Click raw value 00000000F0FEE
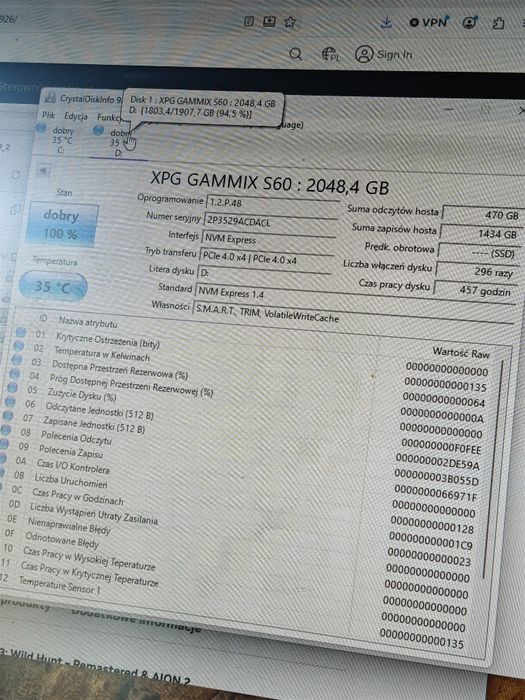The height and width of the screenshot is (700, 525). point(441,446)
